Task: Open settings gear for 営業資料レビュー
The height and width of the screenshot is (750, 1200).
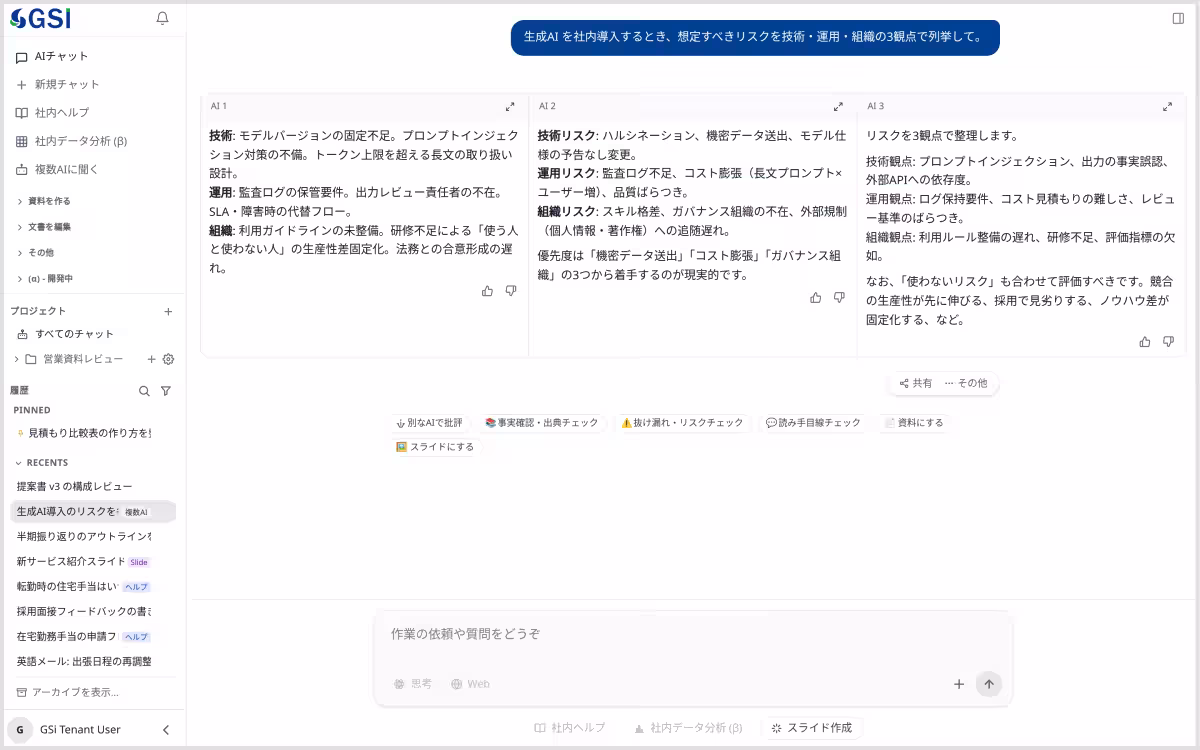Action: coord(168,359)
